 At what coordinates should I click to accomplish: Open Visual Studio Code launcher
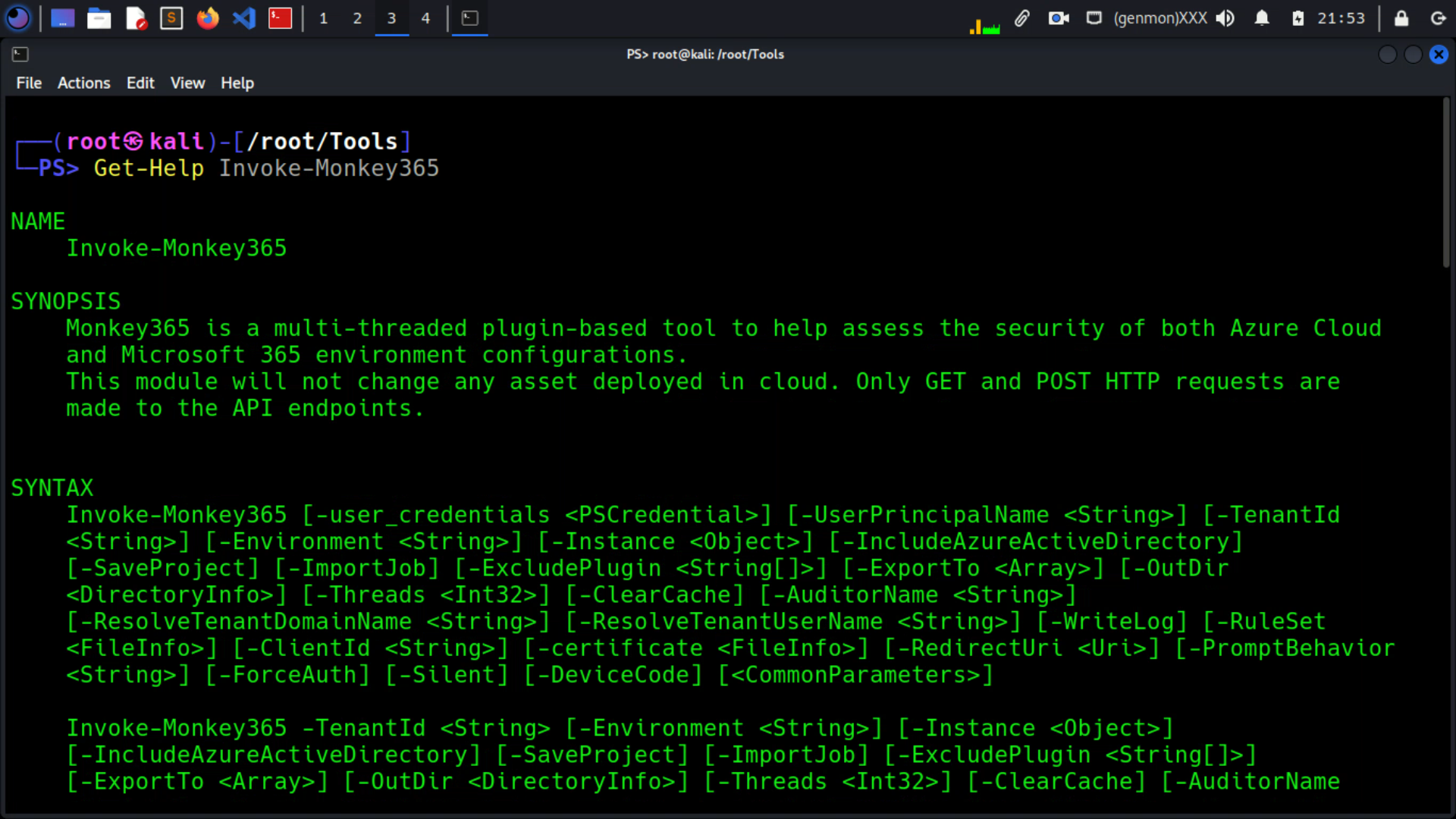[x=244, y=17]
